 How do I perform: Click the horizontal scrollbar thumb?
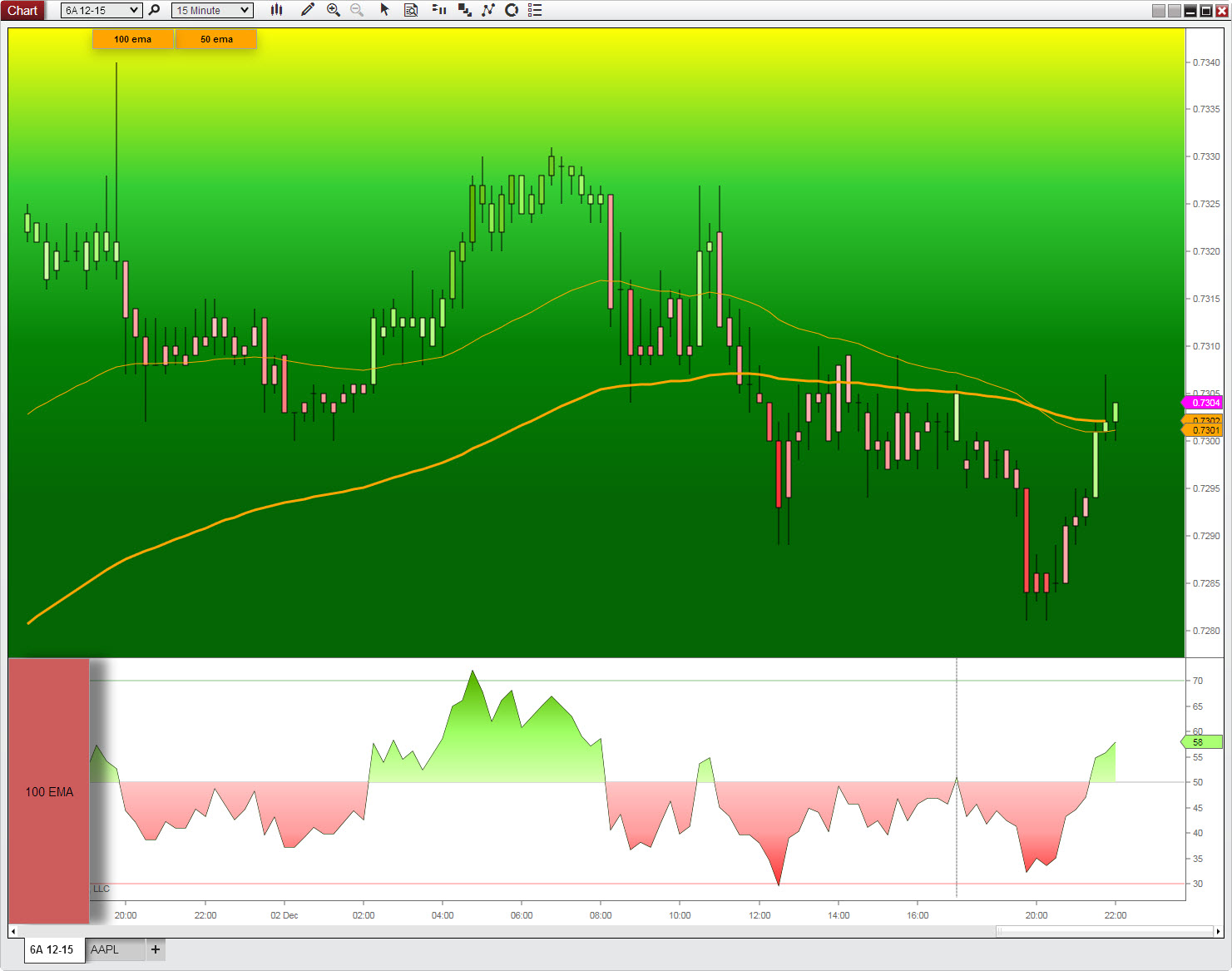pyautogui.click(x=1104, y=931)
